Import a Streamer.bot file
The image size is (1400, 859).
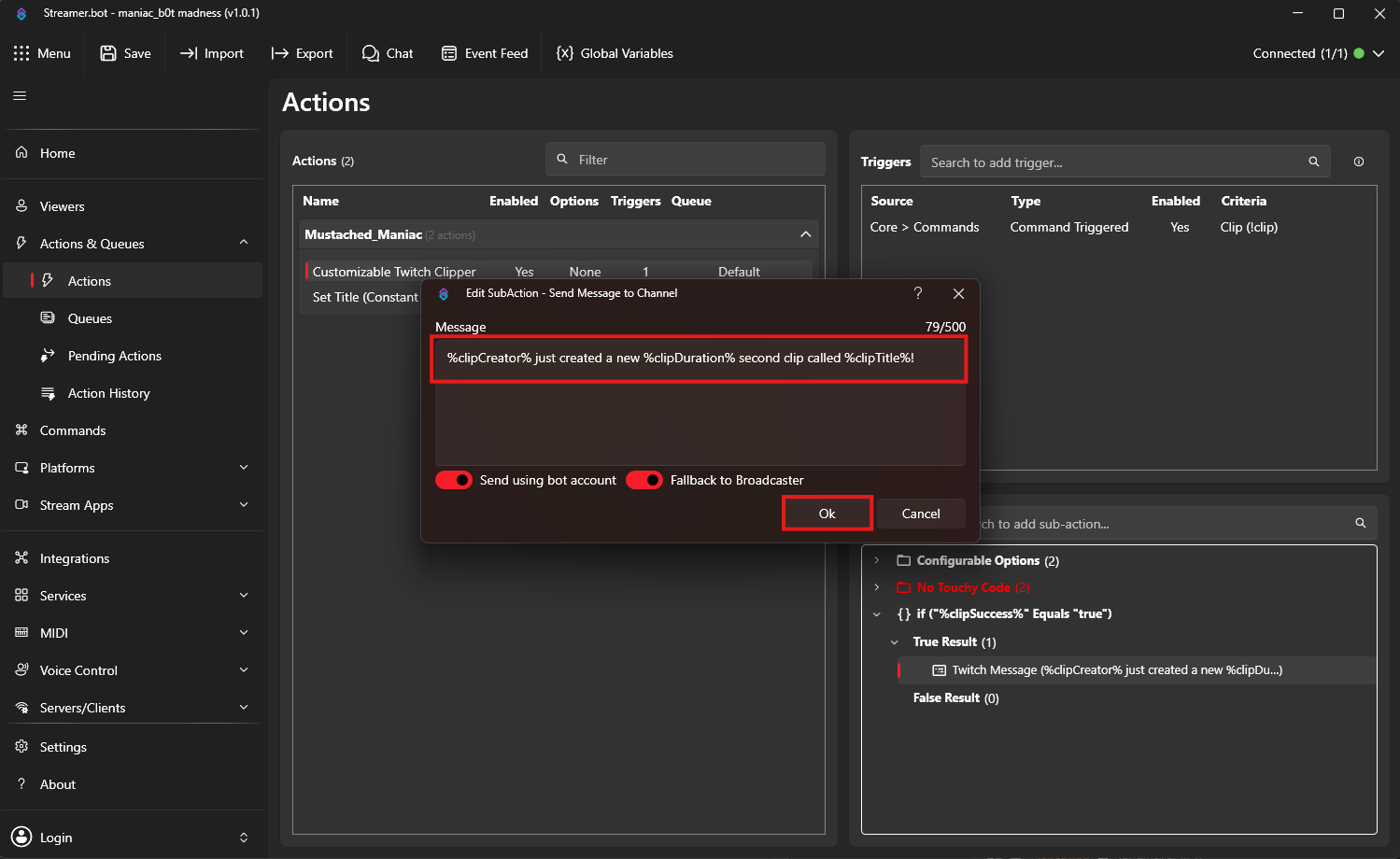[212, 53]
